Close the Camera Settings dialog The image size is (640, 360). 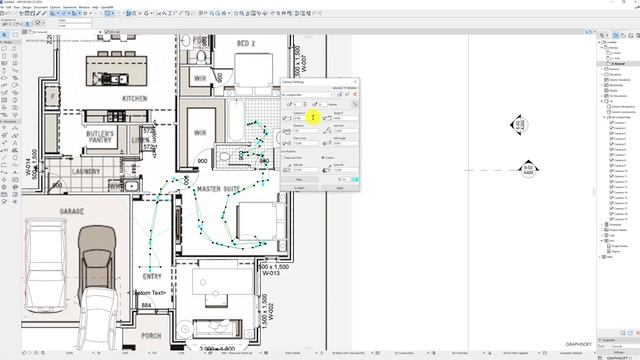[x=355, y=82]
